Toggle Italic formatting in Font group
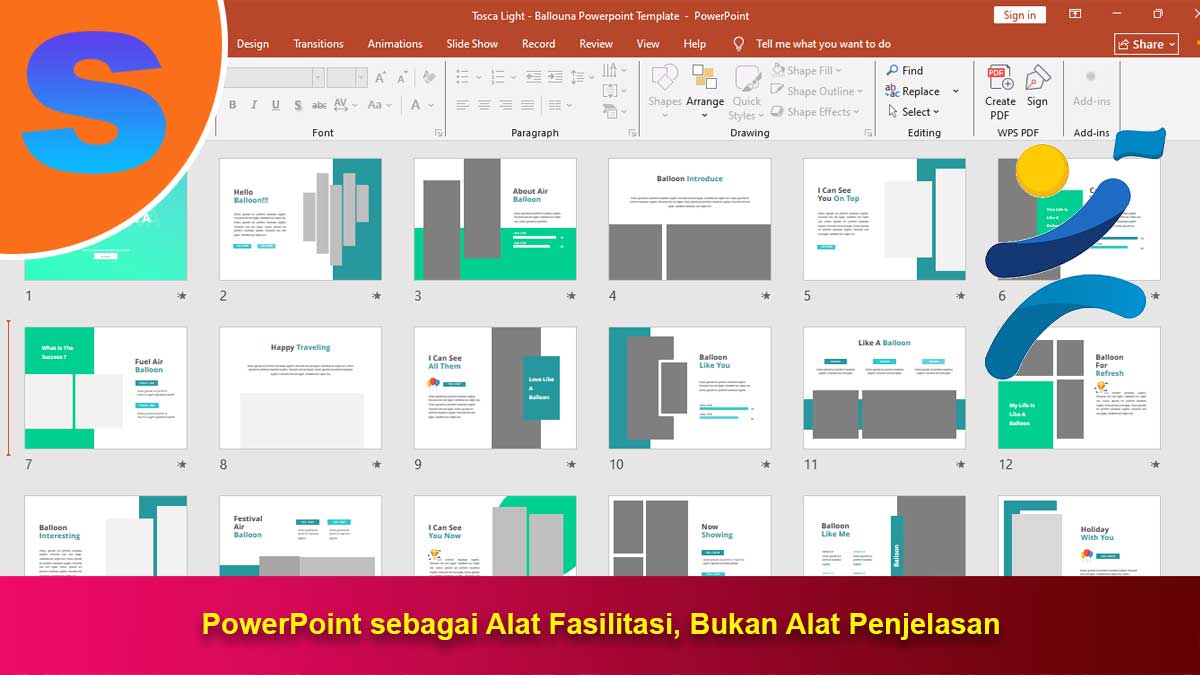 [x=254, y=105]
